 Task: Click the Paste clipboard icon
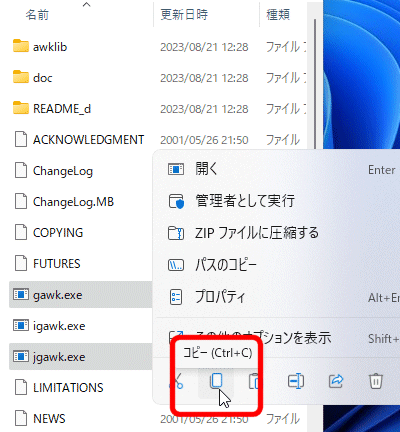tap(254, 381)
